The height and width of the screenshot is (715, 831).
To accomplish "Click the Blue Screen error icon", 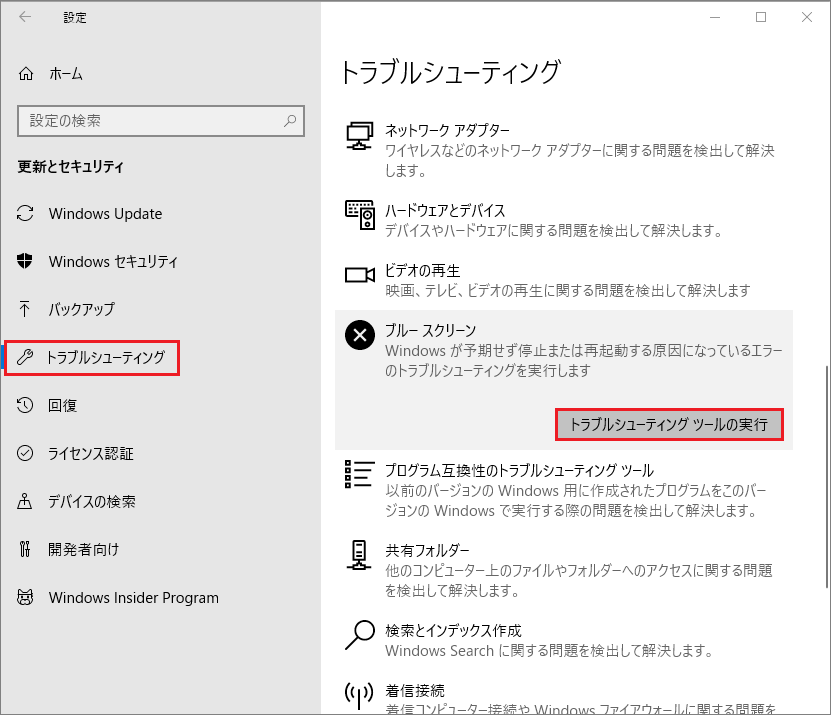I will 359,335.
